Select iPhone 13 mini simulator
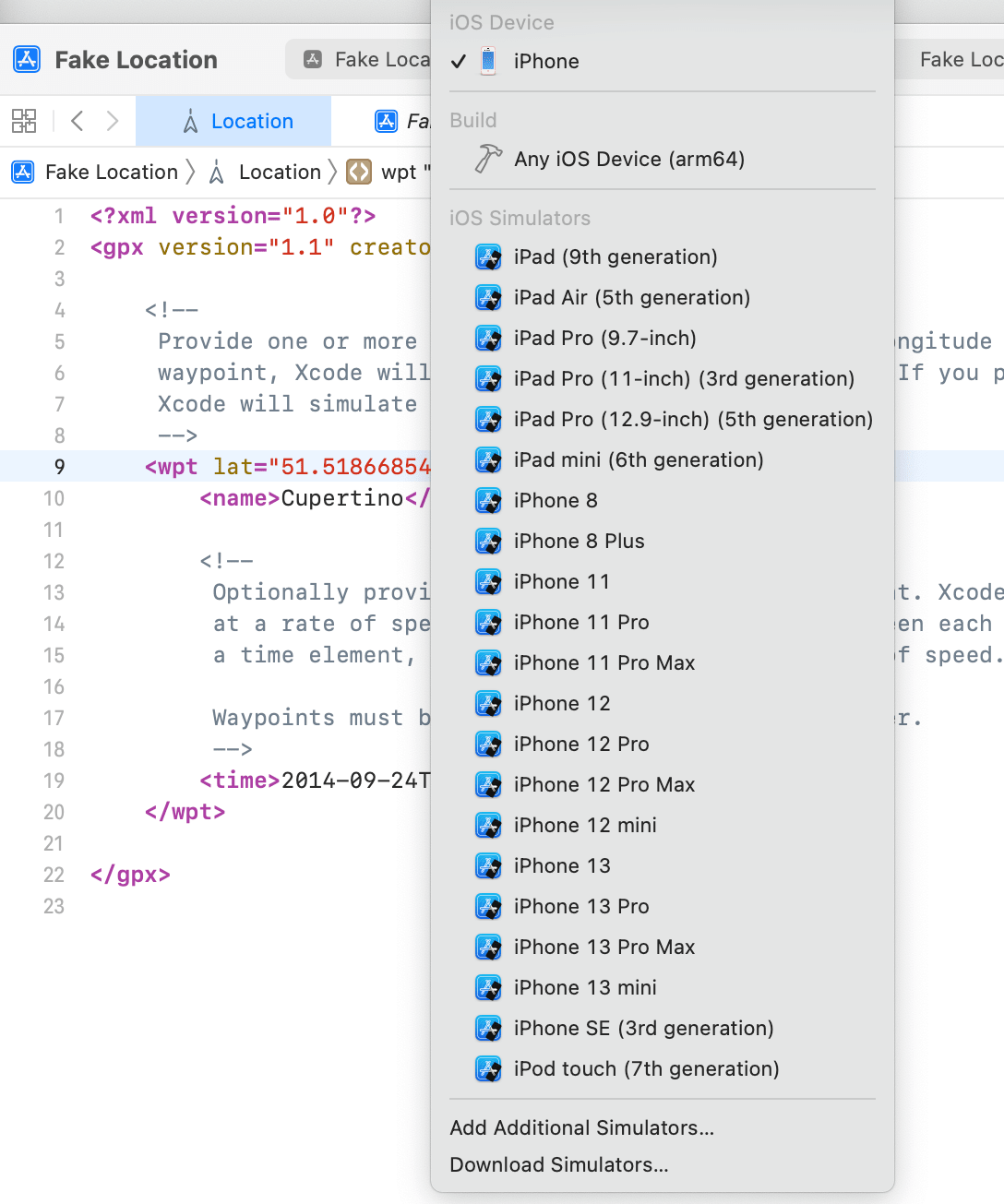Viewport: 1004px width, 1204px height. coord(663,987)
